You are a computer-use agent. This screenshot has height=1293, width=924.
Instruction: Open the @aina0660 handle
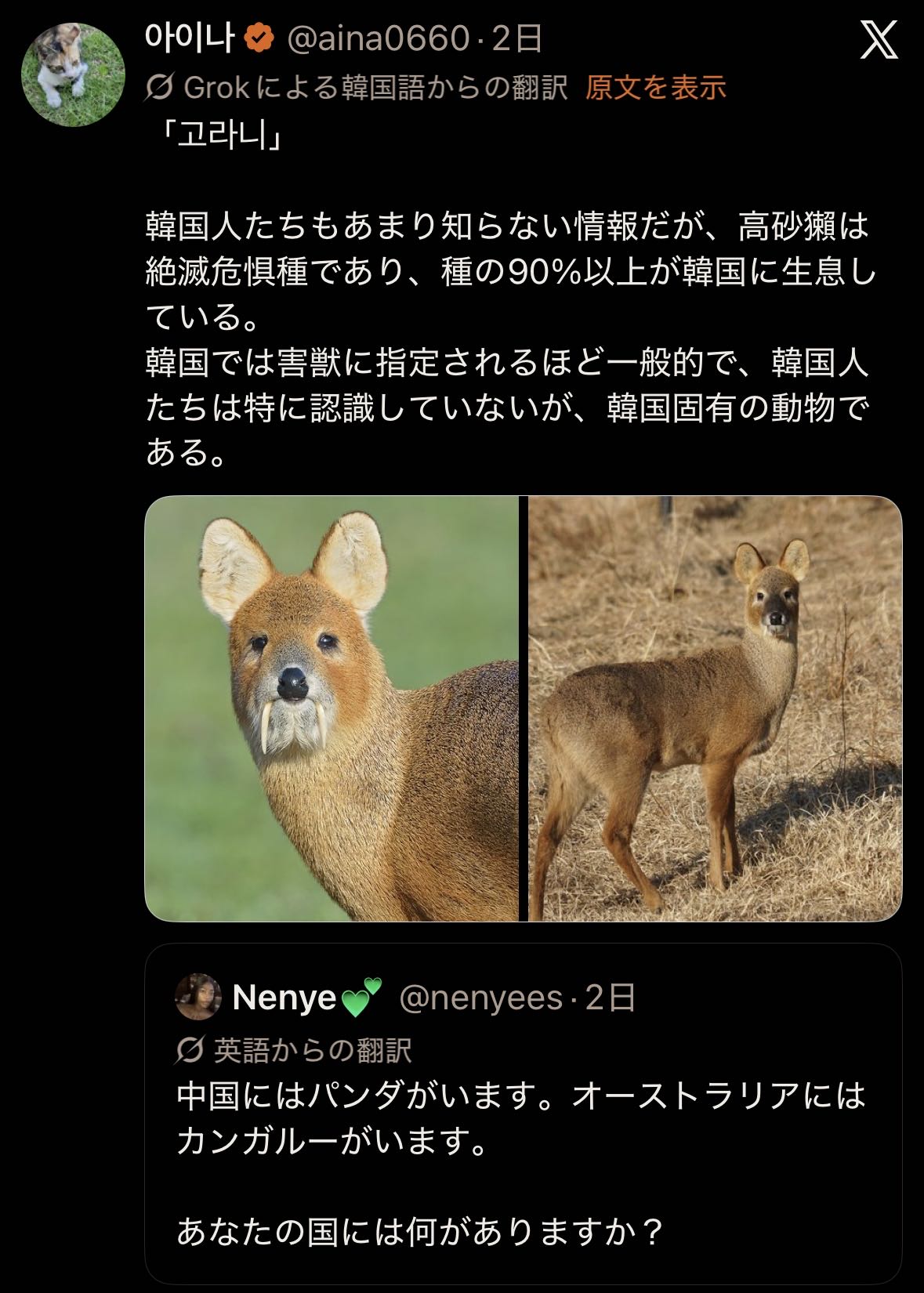[x=379, y=38]
